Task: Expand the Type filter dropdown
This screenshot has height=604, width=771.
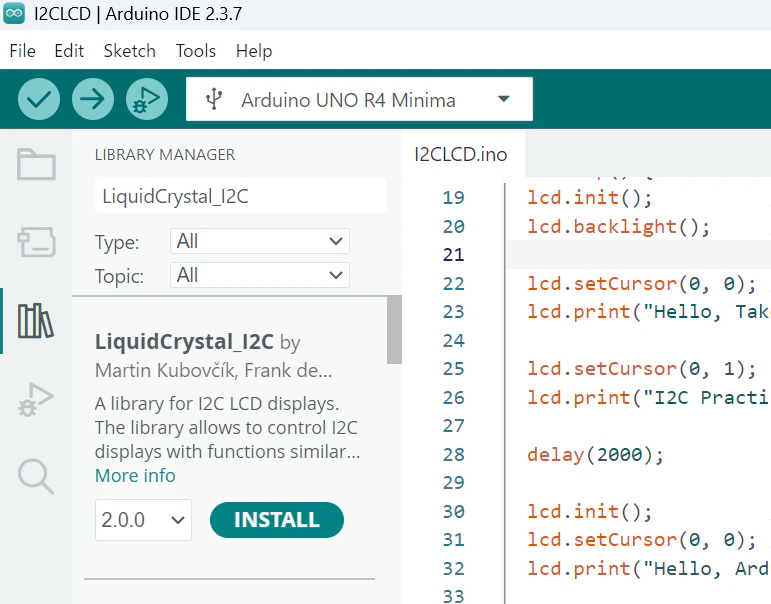Action: tap(260, 241)
